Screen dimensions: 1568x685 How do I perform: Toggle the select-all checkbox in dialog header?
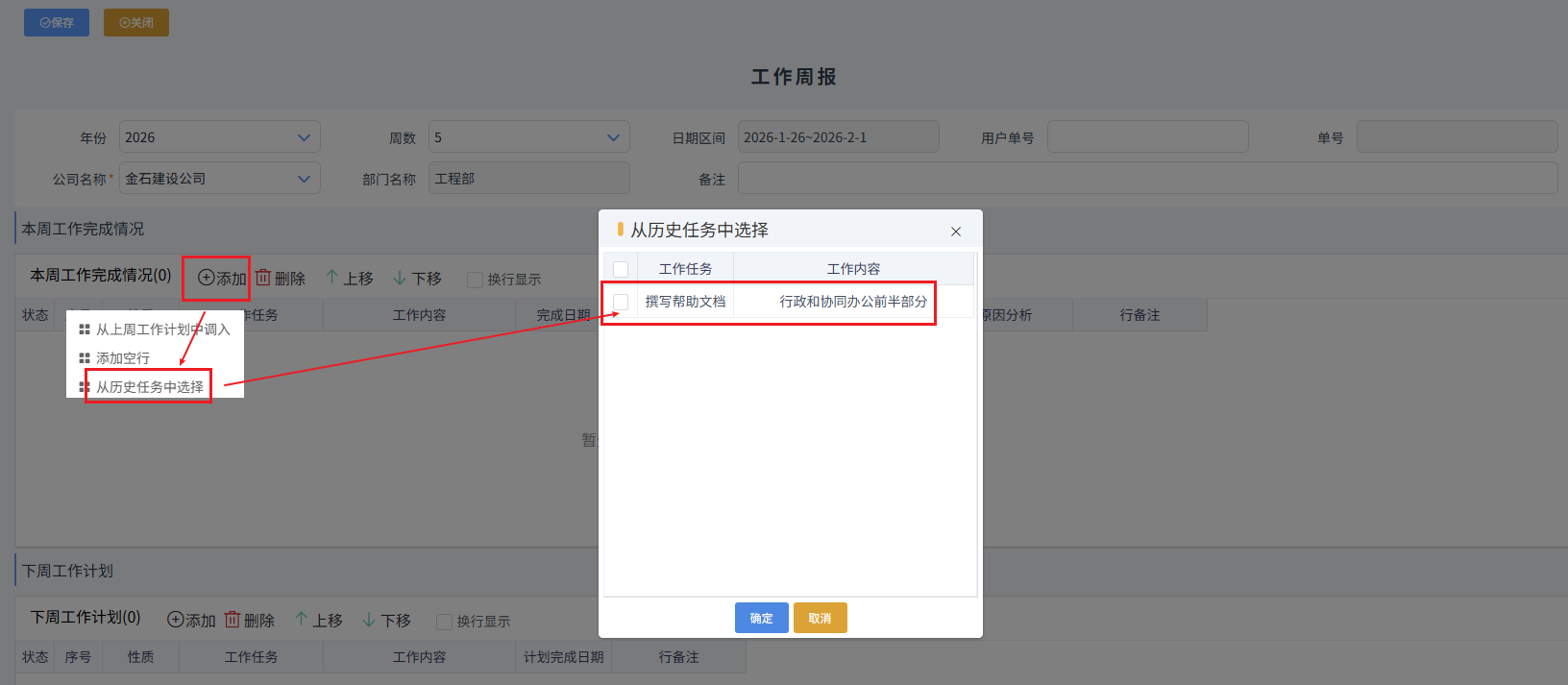coord(621,269)
